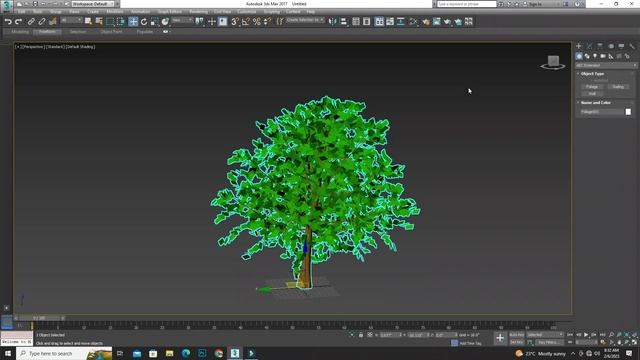Click the white object color swatch
Image resolution: width=640 pixels, height=360 pixels.
pyautogui.click(x=628, y=111)
